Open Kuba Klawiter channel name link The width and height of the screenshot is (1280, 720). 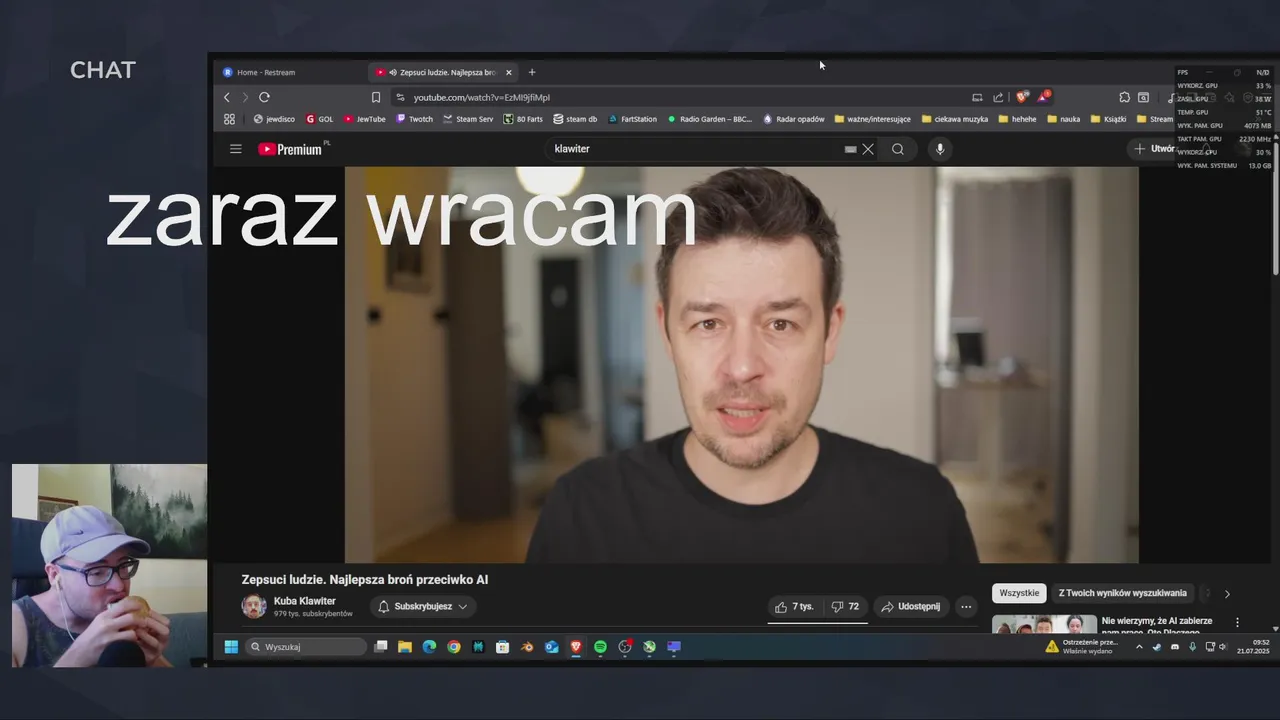(305, 601)
